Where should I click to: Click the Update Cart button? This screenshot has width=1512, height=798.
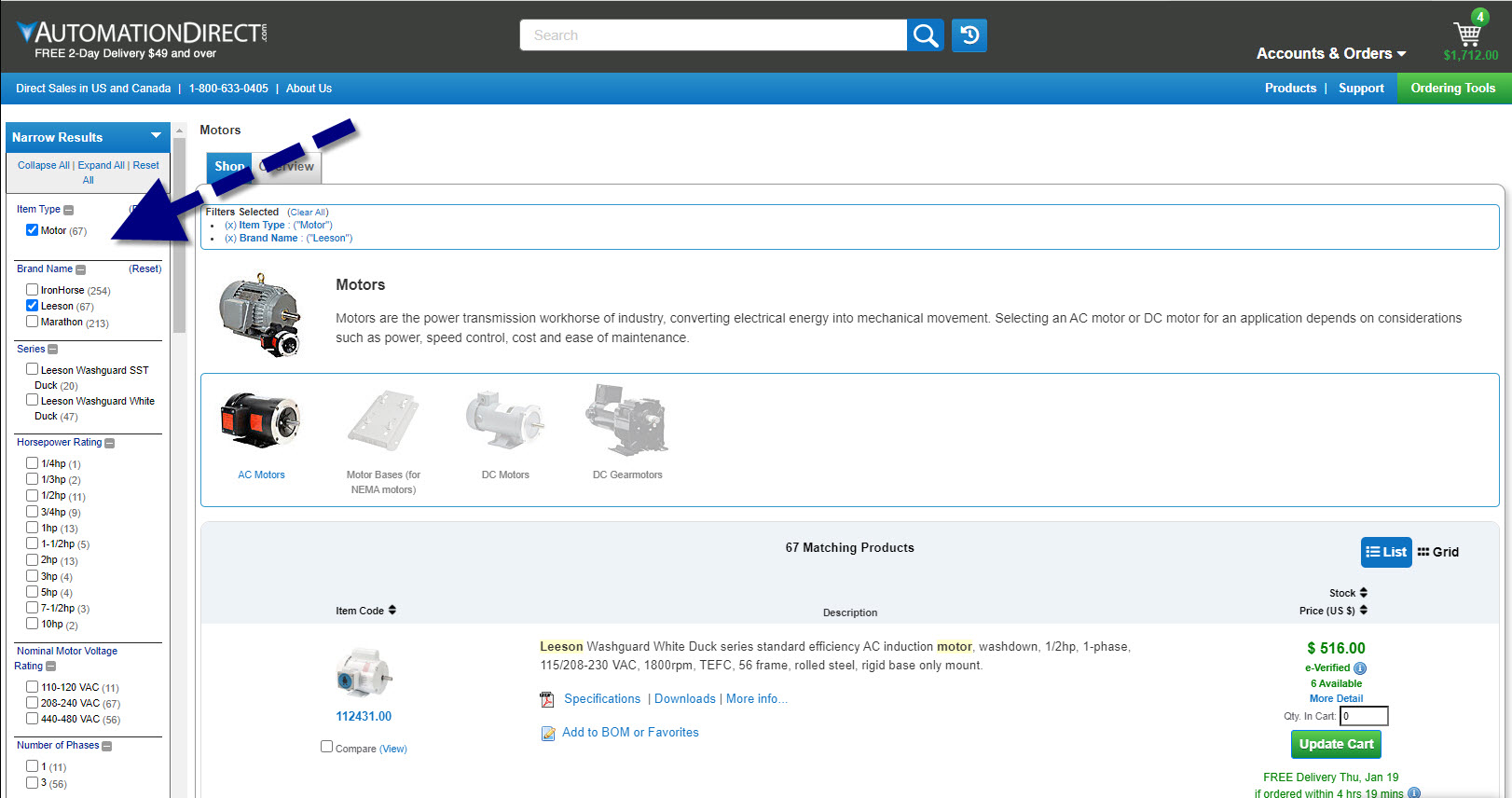1336,744
